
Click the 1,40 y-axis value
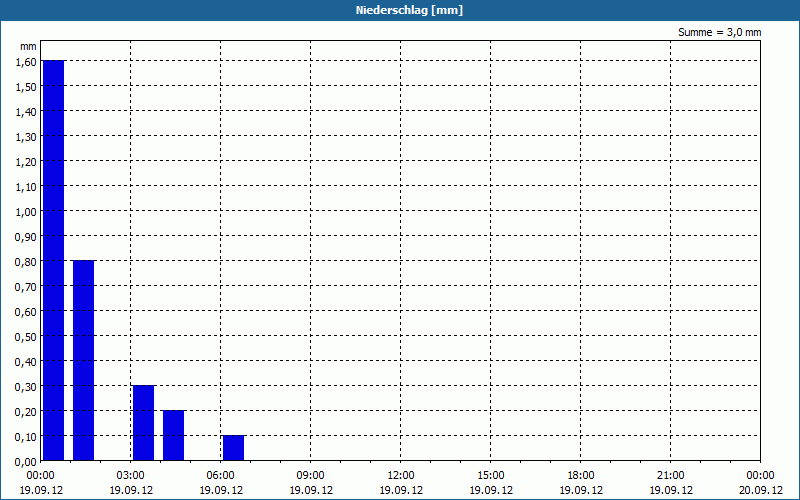coord(26,111)
